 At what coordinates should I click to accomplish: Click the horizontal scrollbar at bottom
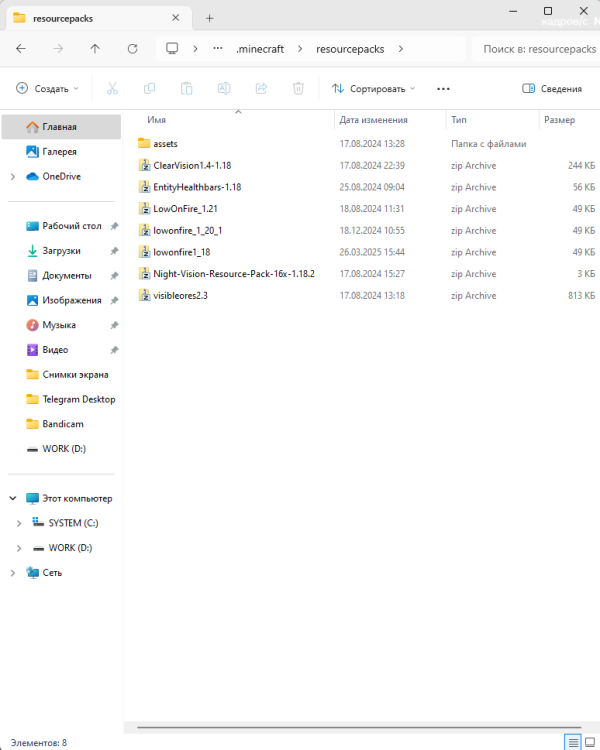coord(359,727)
